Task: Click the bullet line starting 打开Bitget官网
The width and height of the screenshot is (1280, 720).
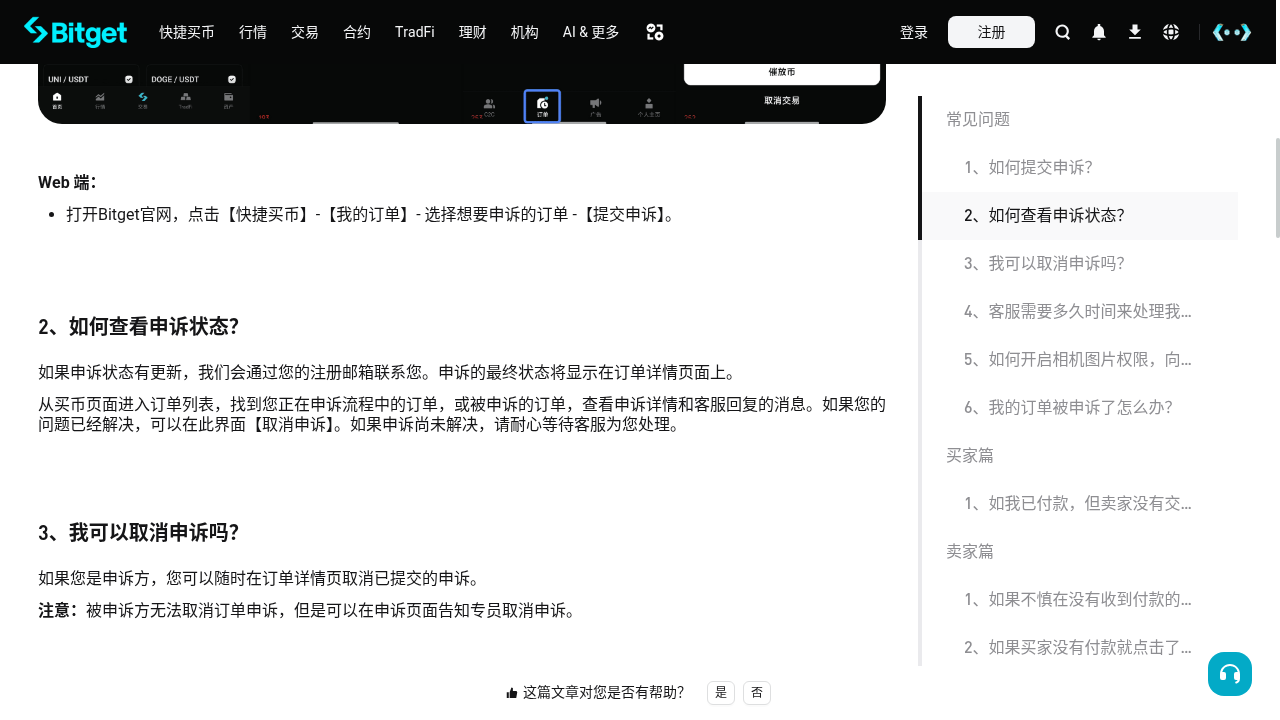Action: click(371, 214)
